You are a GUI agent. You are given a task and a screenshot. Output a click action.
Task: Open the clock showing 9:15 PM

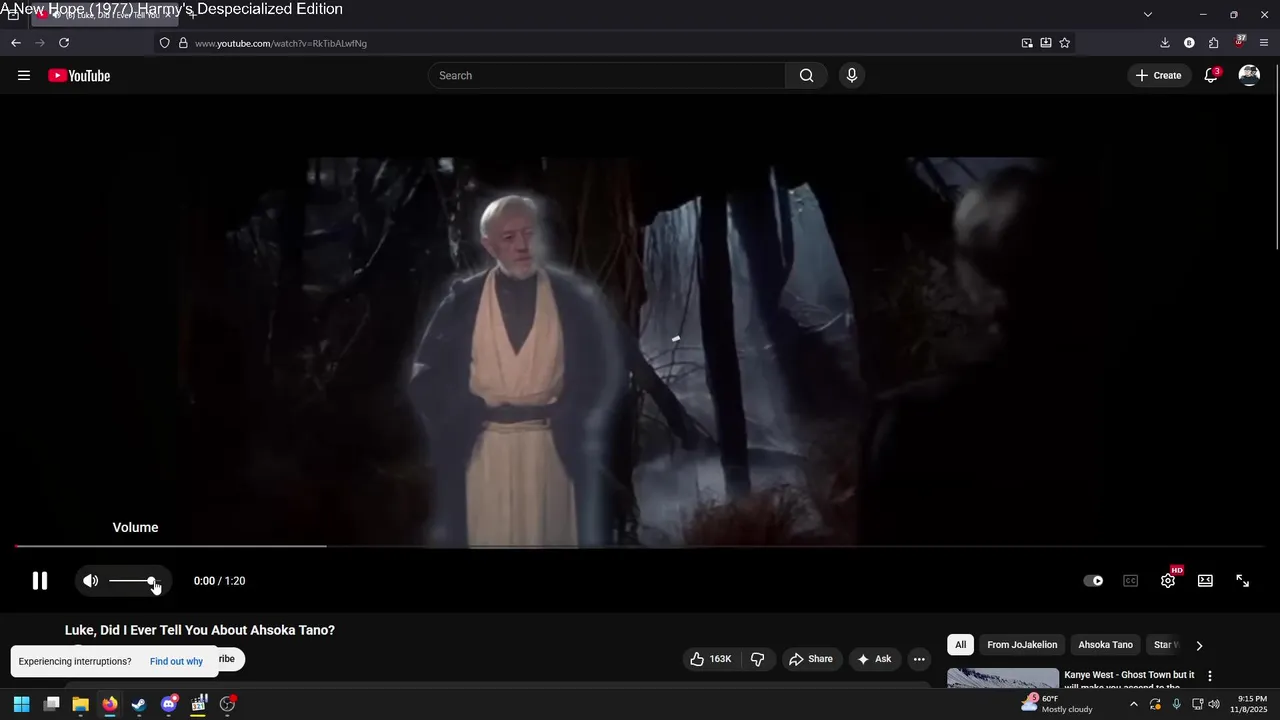pyautogui.click(x=1249, y=704)
